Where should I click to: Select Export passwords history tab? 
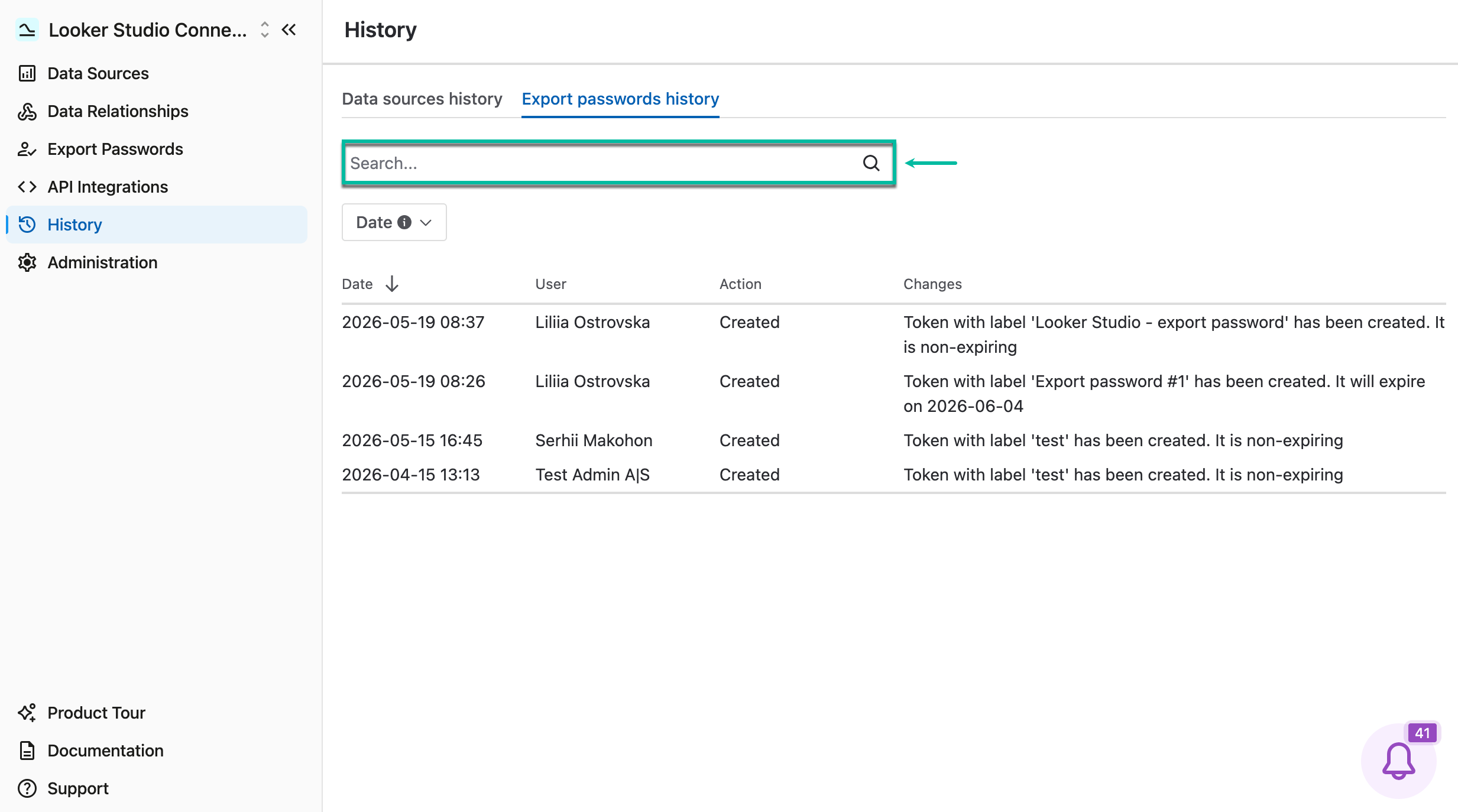coord(620,99)
